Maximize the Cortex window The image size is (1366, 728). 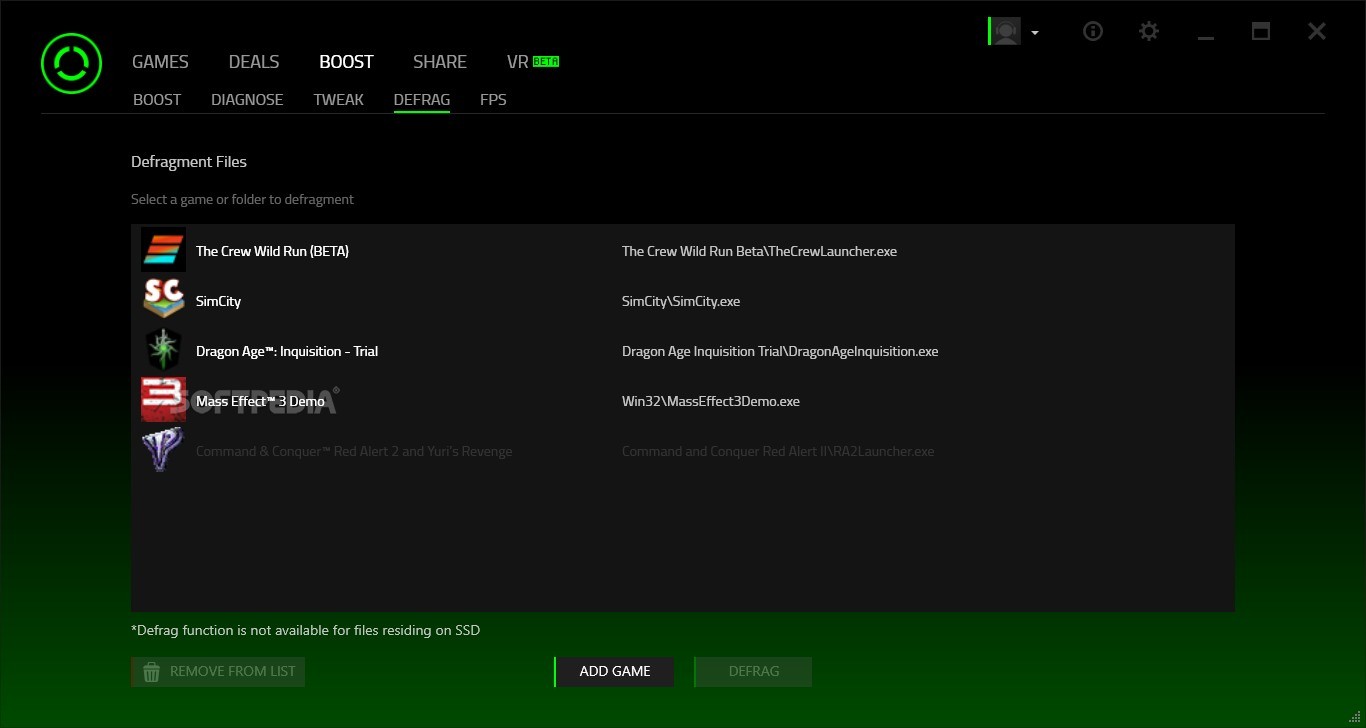click(1261, 31)
